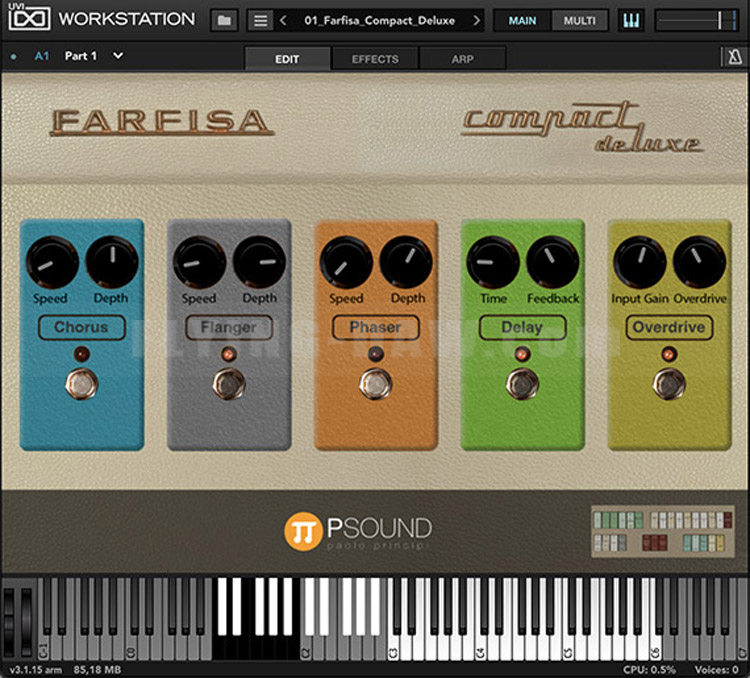Play the C5 key on keyboard
This screenshot has width=750, height=678.
(568, 648)
